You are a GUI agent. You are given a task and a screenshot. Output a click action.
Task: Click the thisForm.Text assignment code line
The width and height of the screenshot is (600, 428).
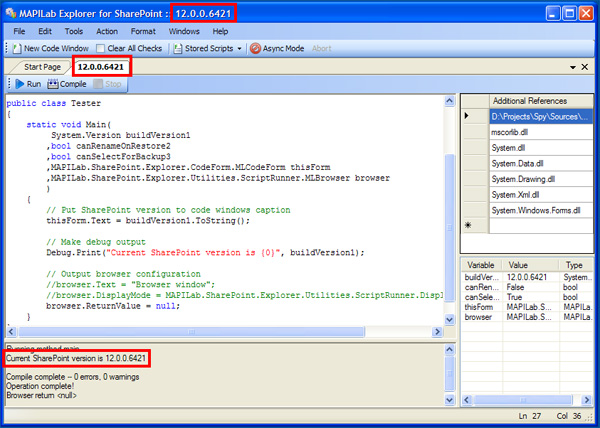point(148,221)
